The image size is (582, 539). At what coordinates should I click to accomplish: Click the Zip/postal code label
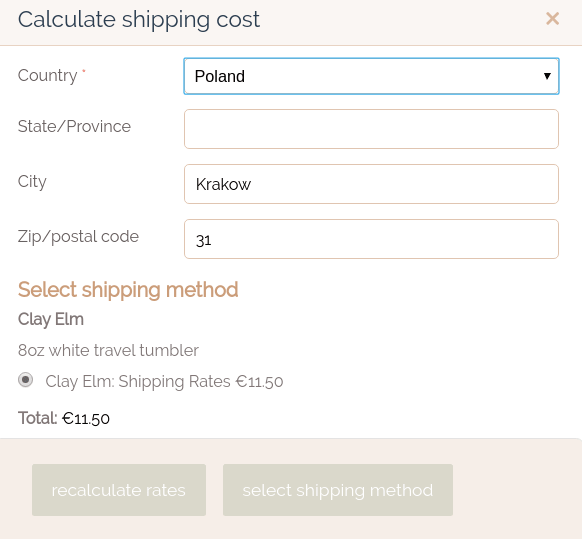[x=78, y=237]
